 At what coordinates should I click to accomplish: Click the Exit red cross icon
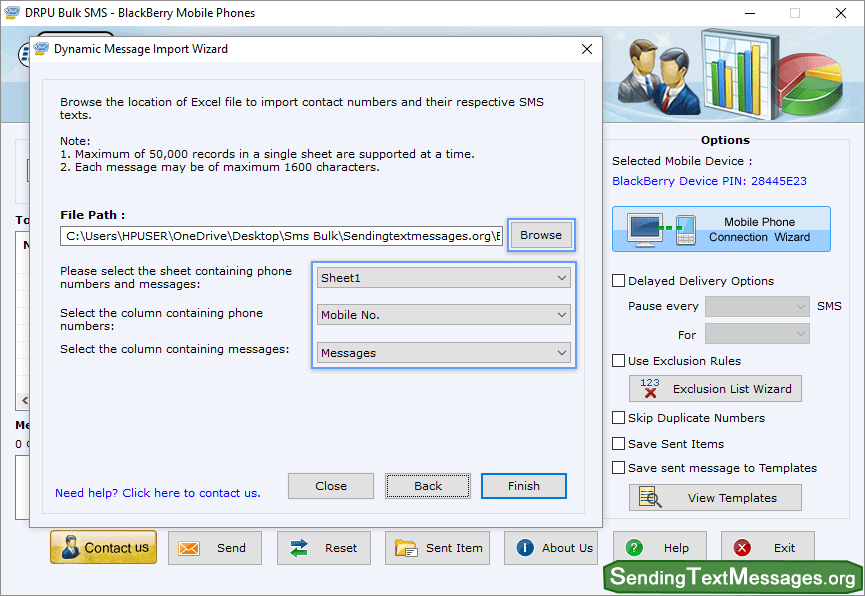742,547
